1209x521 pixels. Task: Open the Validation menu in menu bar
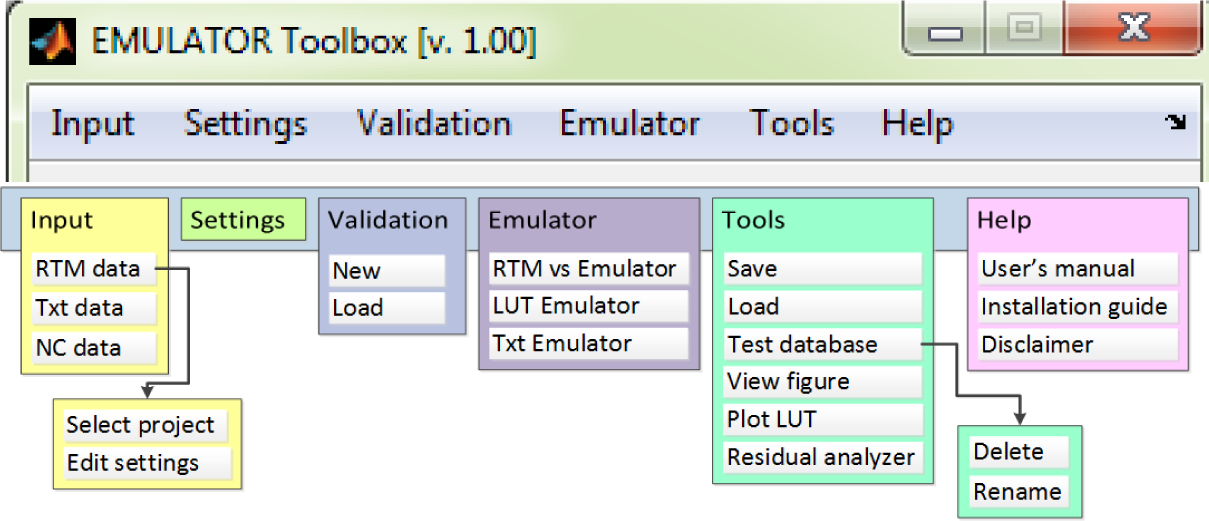coord(433,124)
